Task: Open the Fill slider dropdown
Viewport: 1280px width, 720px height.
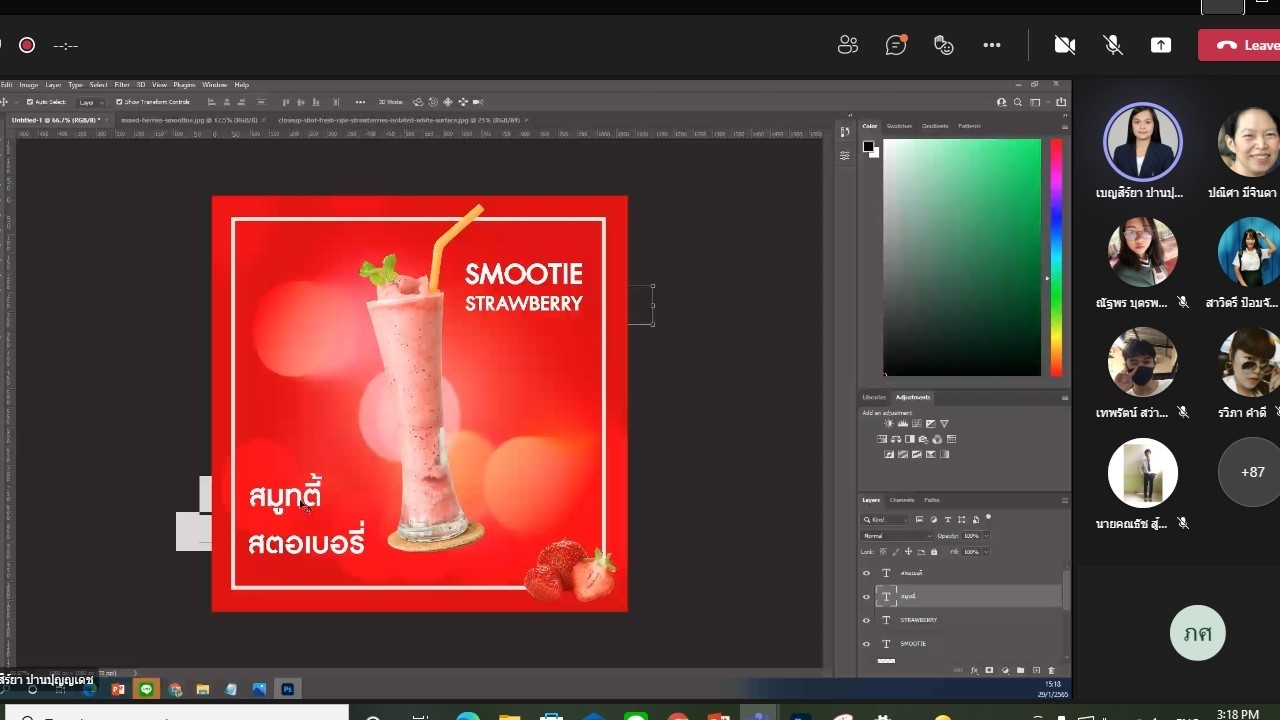Action: (x=986, y=552)
